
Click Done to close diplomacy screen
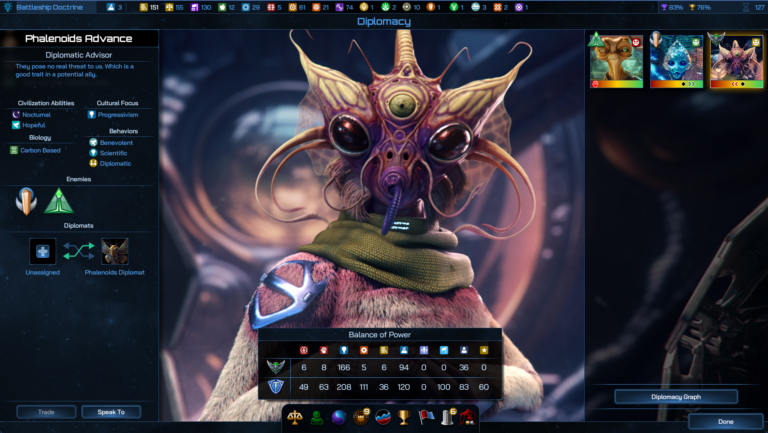(x=725, y=422)
